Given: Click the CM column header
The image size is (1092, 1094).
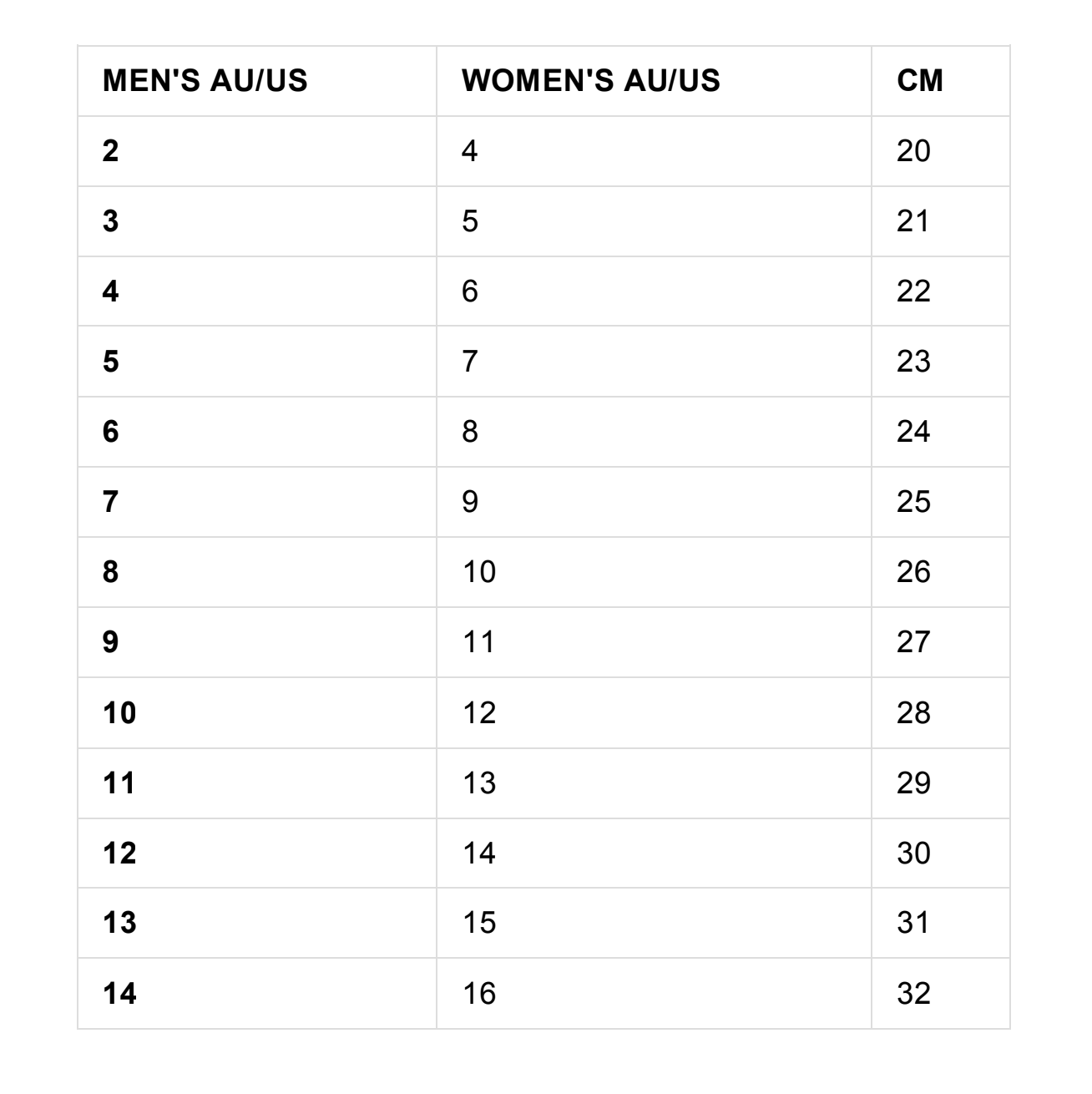Looking at the screenshot, I should [x=920, y=81].
